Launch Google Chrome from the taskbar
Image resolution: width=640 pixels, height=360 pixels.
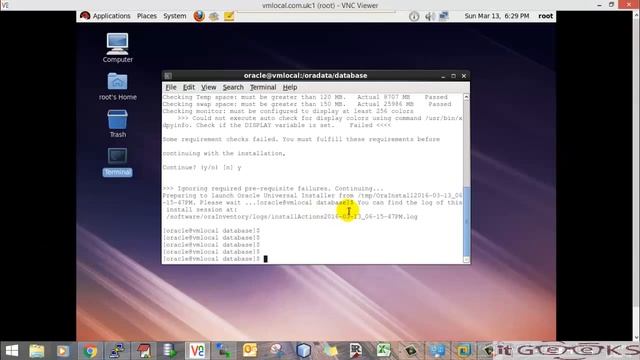coord(90,351)
